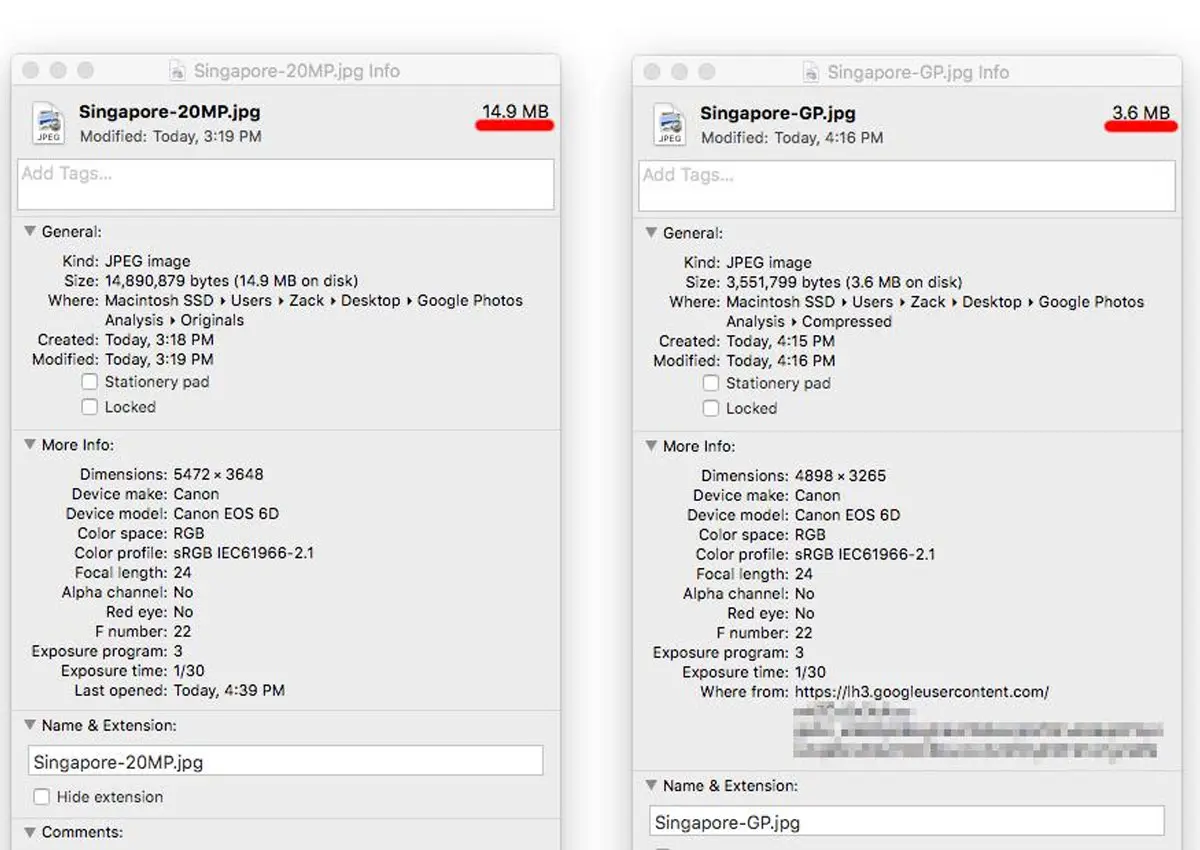1200x850 pixels.
Task: Lock the Singapore-GP.jpg file
Action: click(x=711, y=408)
